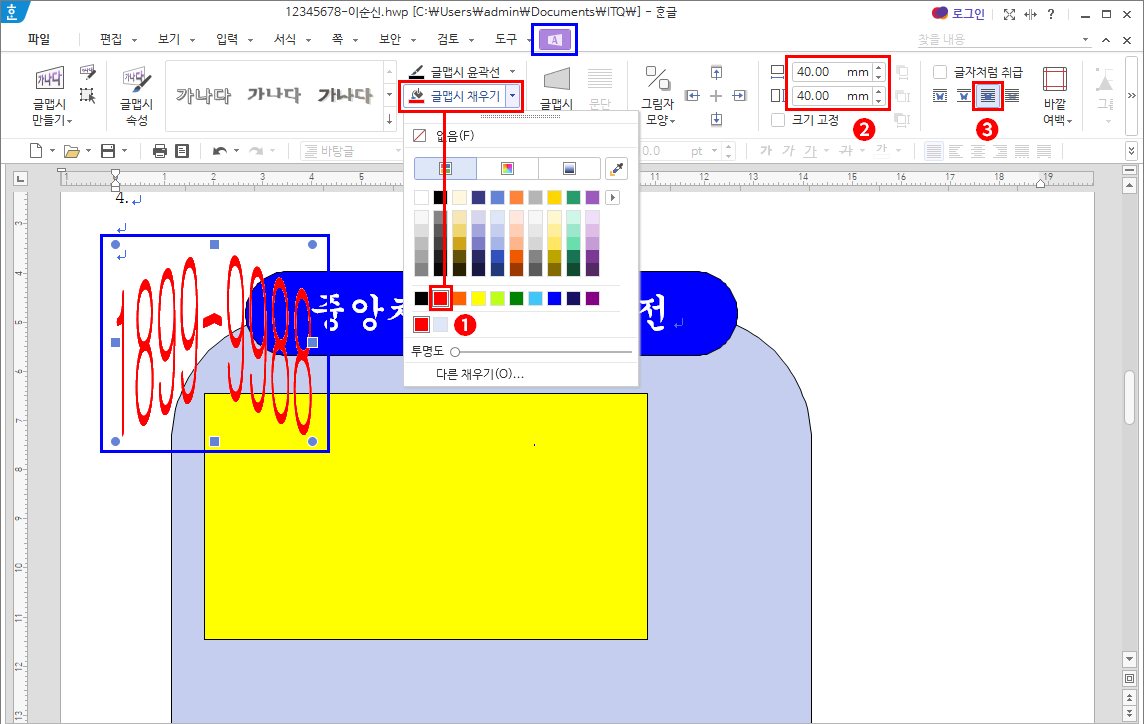Click the print icon
This screenshot has width=1144, height=724.
click(x=160, y=151)
